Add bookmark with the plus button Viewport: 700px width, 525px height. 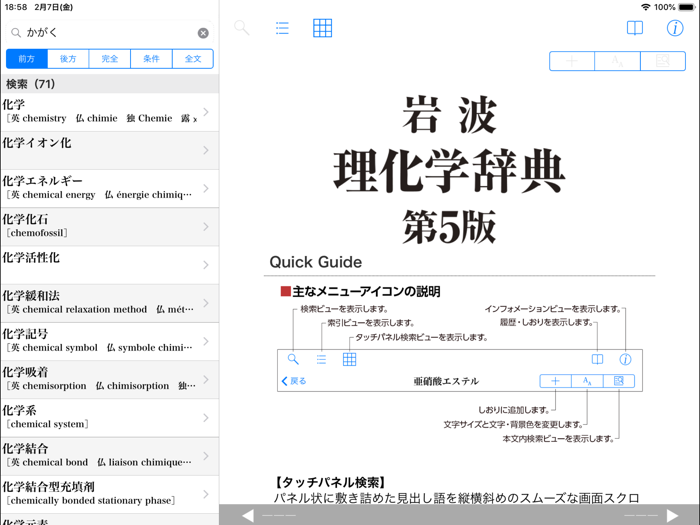572,61
